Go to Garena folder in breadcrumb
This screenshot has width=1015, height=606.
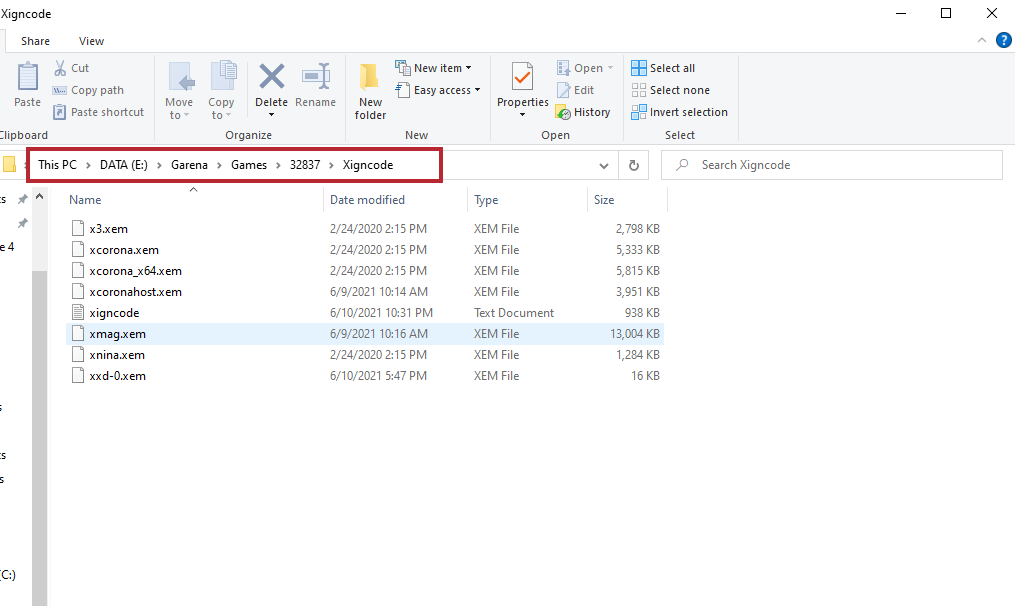pos(189,165)
